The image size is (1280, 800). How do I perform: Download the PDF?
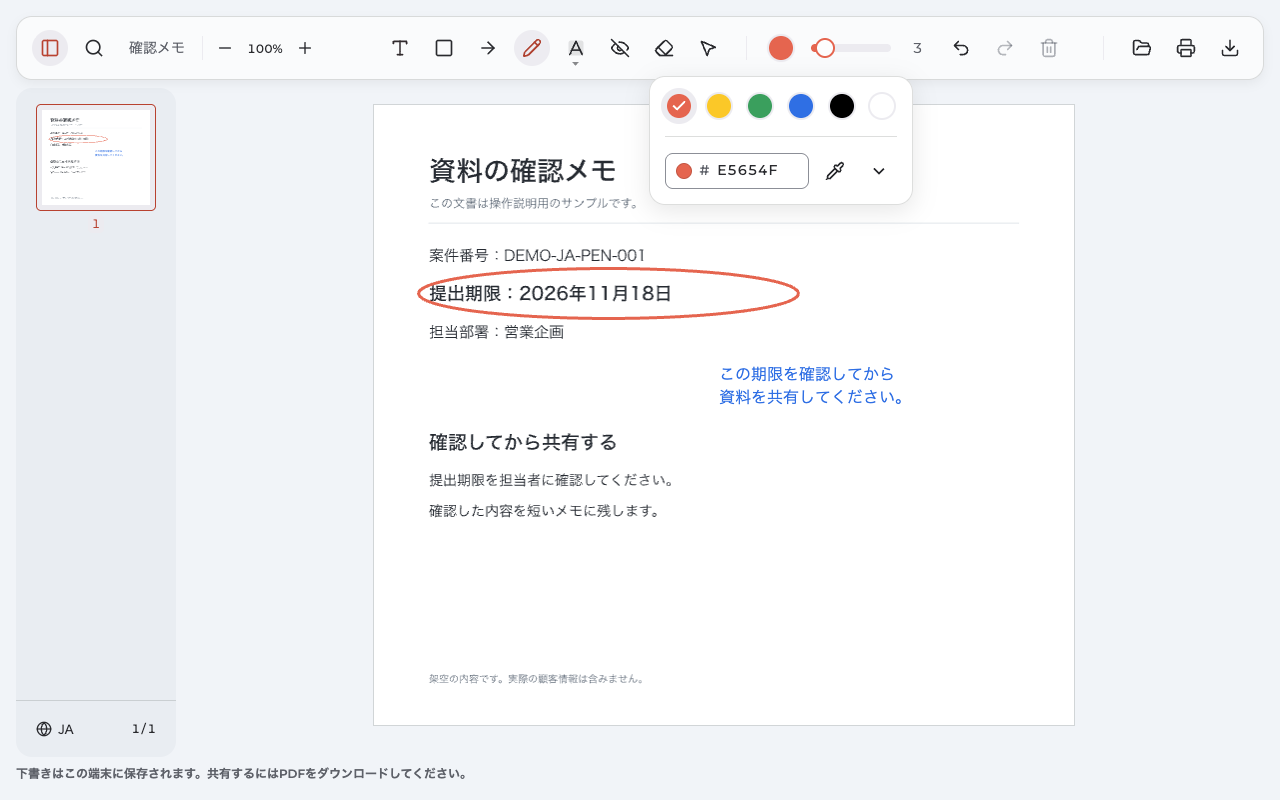tap(1230, 48)
